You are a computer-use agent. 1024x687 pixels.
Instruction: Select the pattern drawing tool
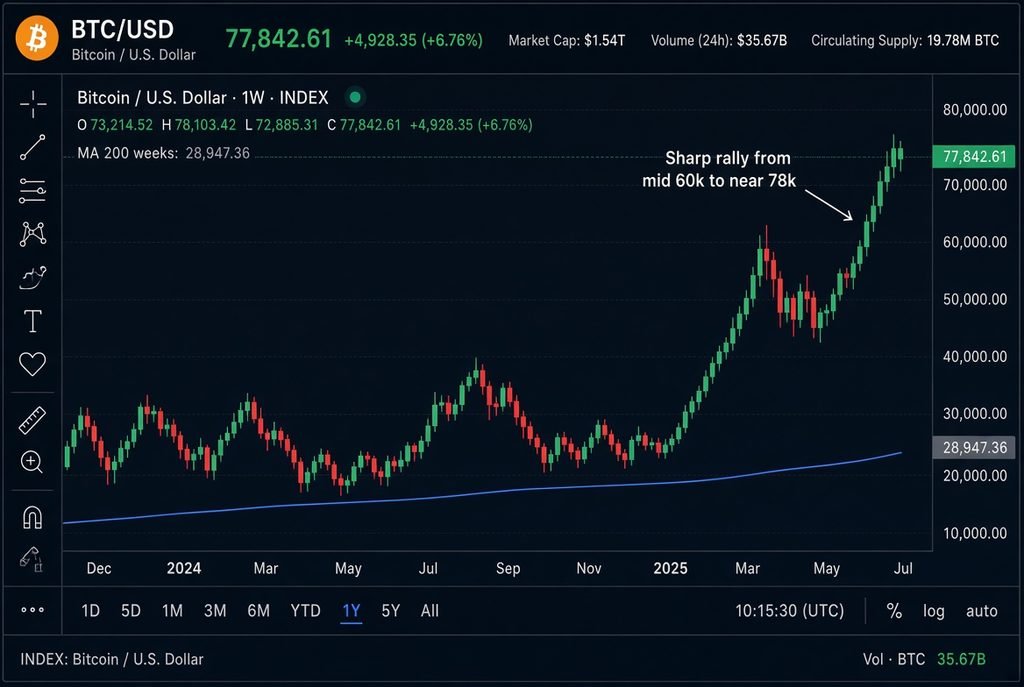(x=33, y=234)
